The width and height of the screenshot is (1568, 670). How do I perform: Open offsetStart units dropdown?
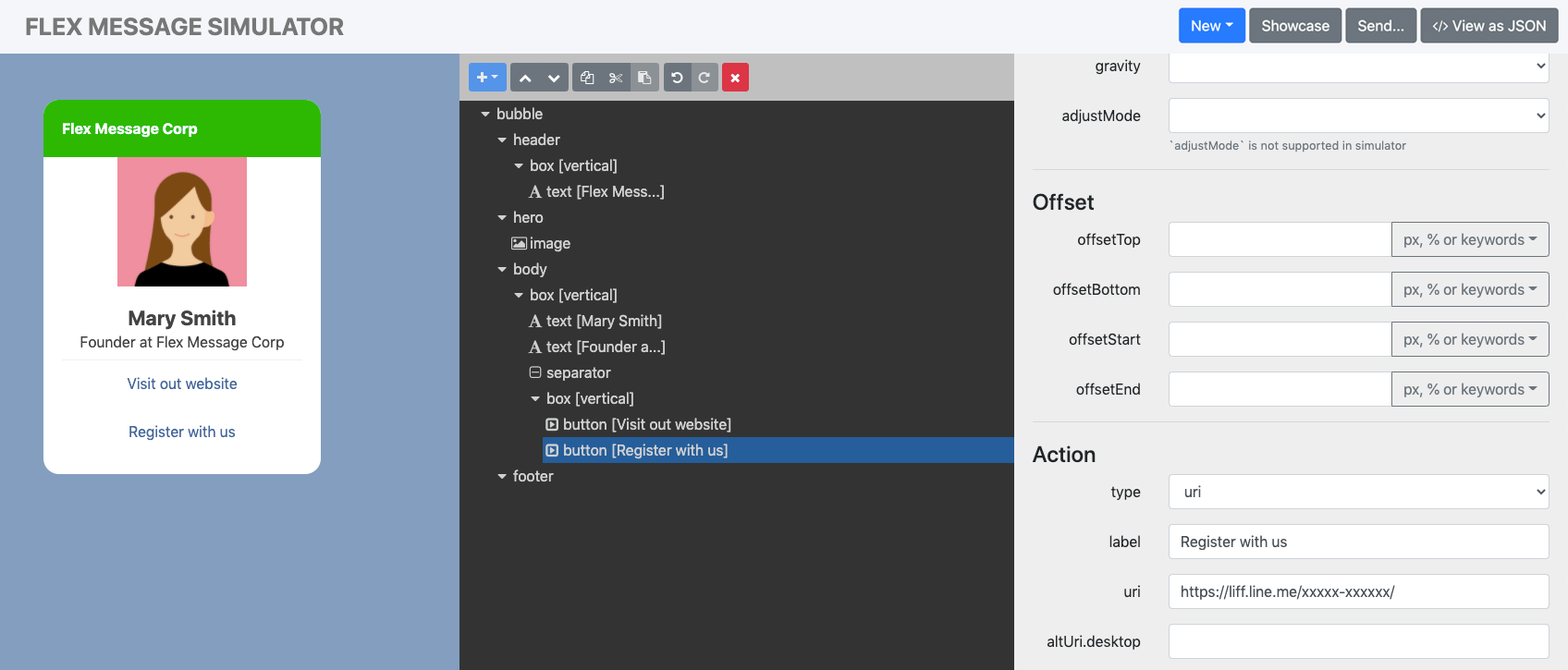(x=1470, y=339)
